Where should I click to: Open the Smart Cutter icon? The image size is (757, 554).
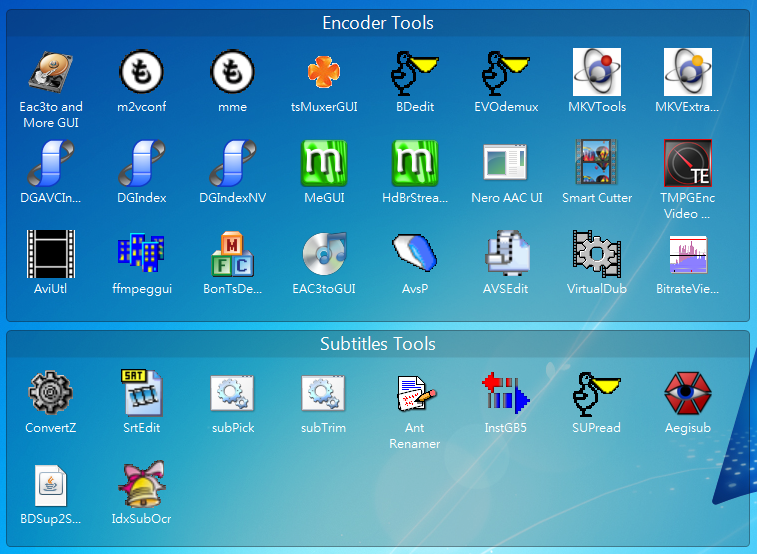pos(597,162)
